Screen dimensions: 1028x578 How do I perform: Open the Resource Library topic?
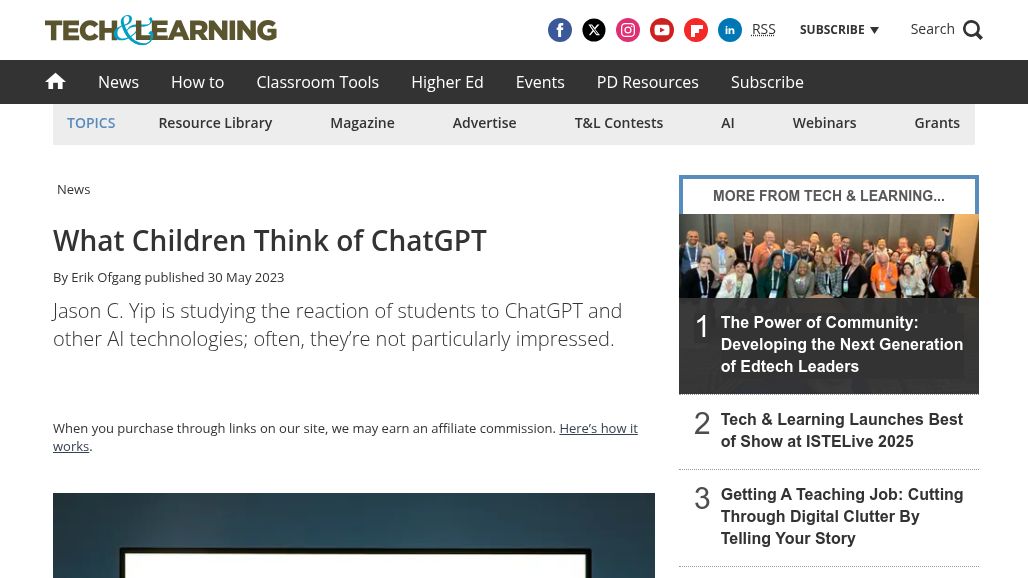(215, 123)
